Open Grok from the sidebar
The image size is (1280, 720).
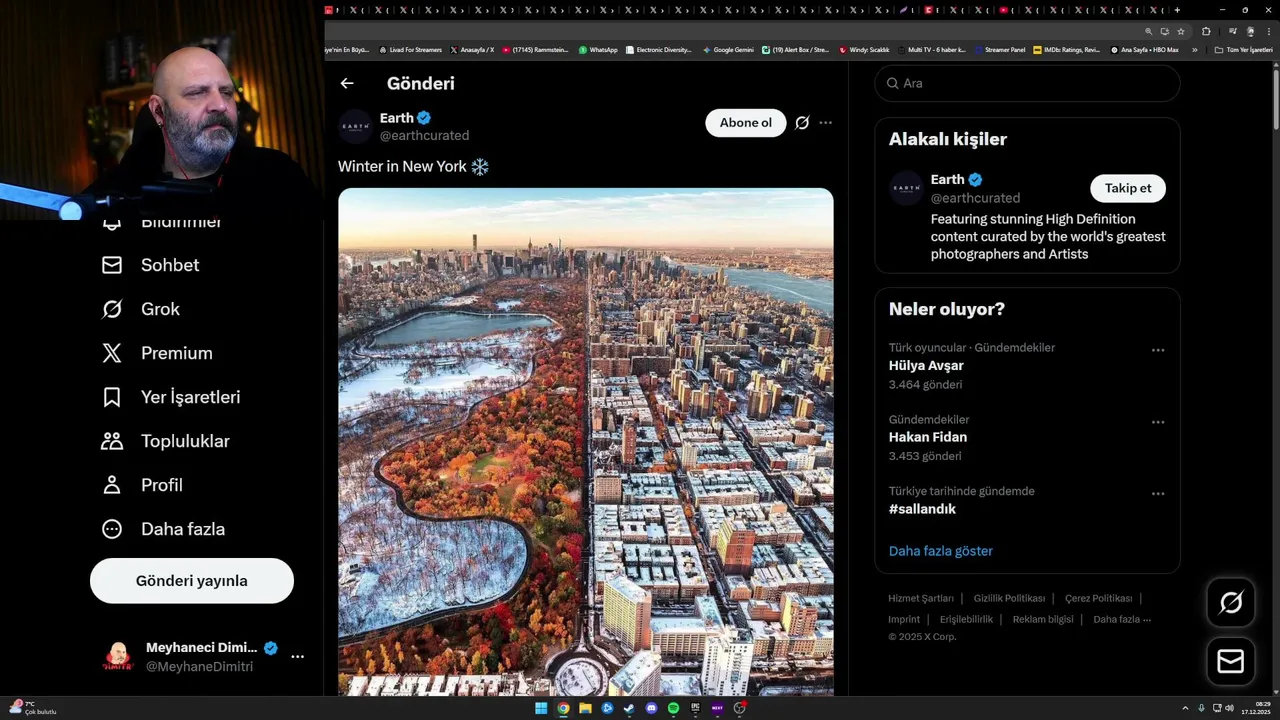click(141, 309)
